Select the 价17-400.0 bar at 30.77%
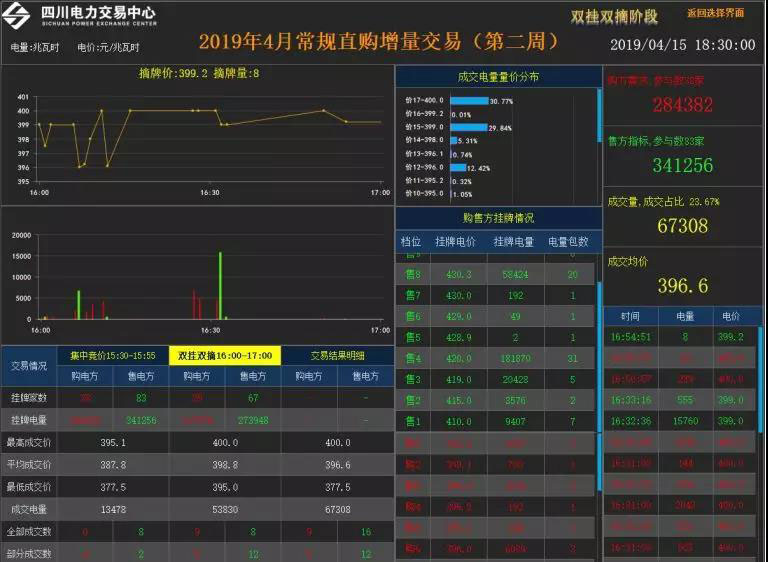Screen dimensions: 768x562 pyautogui.click(x=468, y=101)
